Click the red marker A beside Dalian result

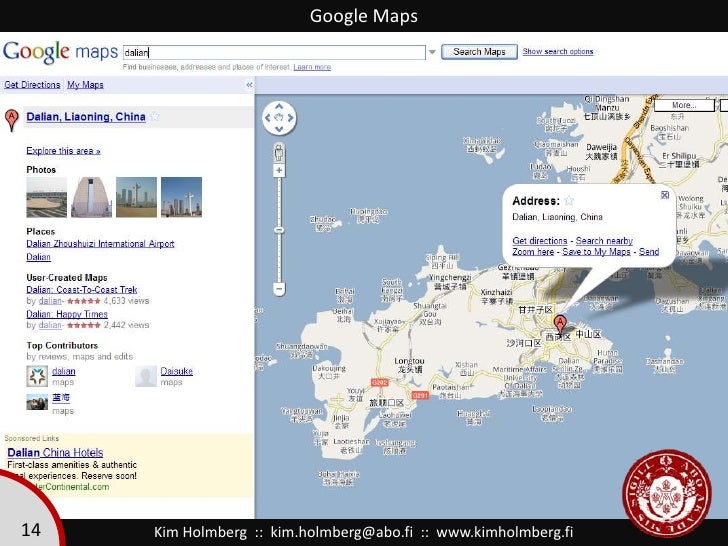point(12,118)
